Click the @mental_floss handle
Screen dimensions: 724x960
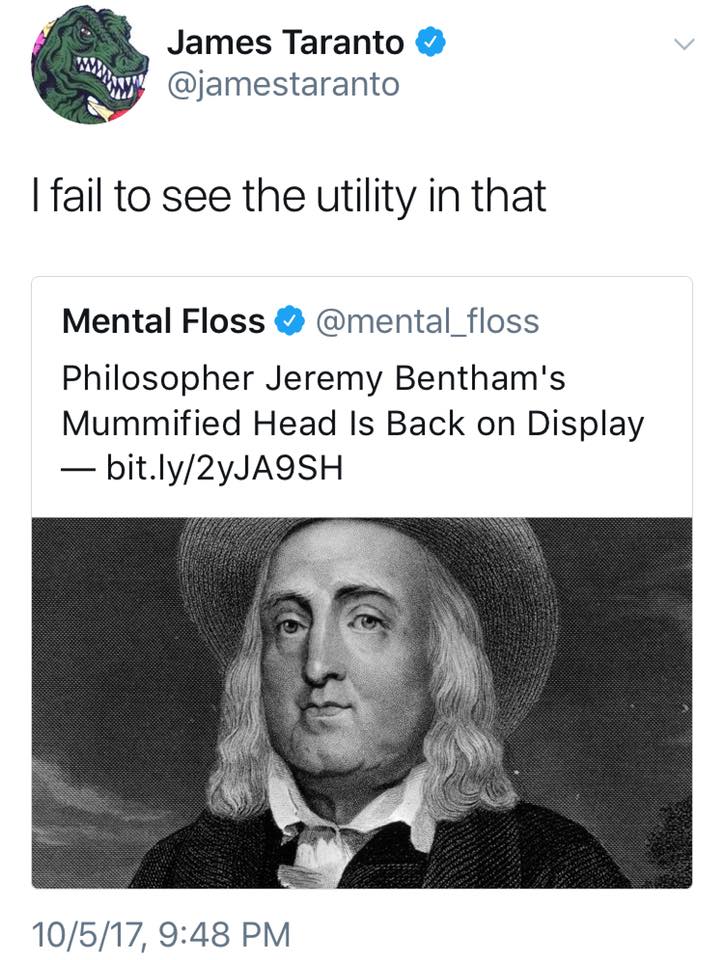[x=427, y=321]
